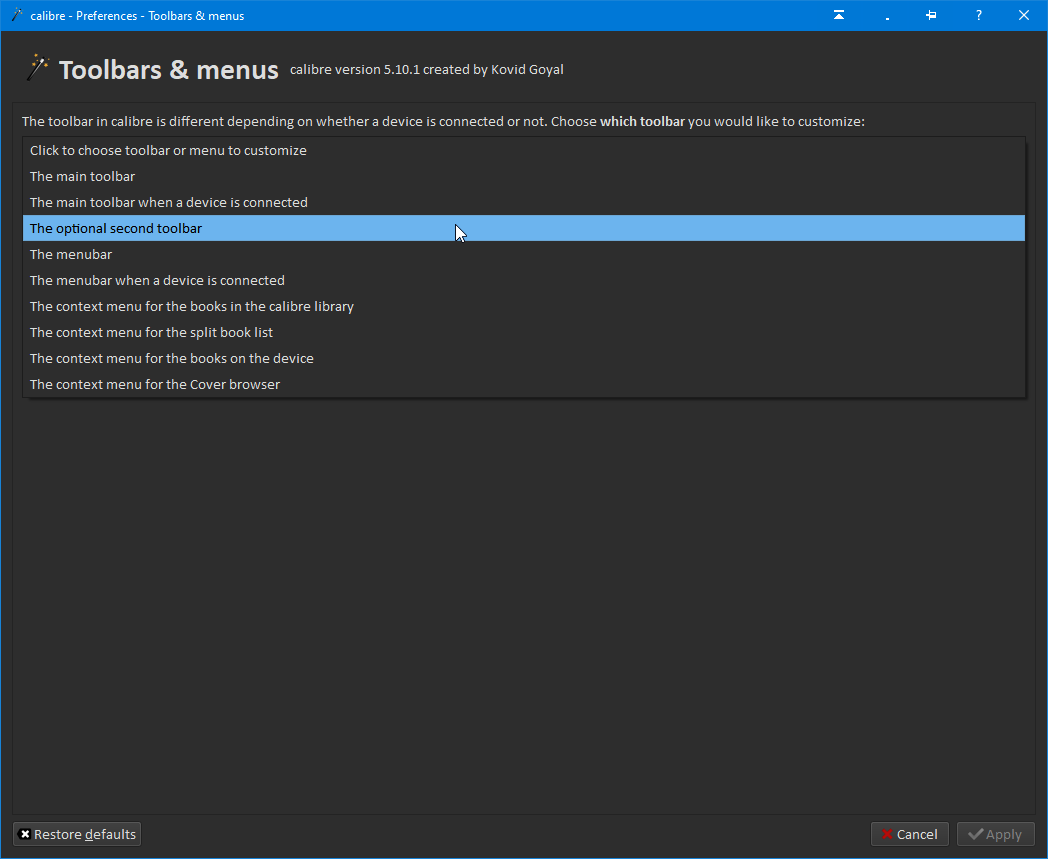Select context menu for books in calibre library
The height and width of the screenshot is (859, 1048).
click(523, 307)
